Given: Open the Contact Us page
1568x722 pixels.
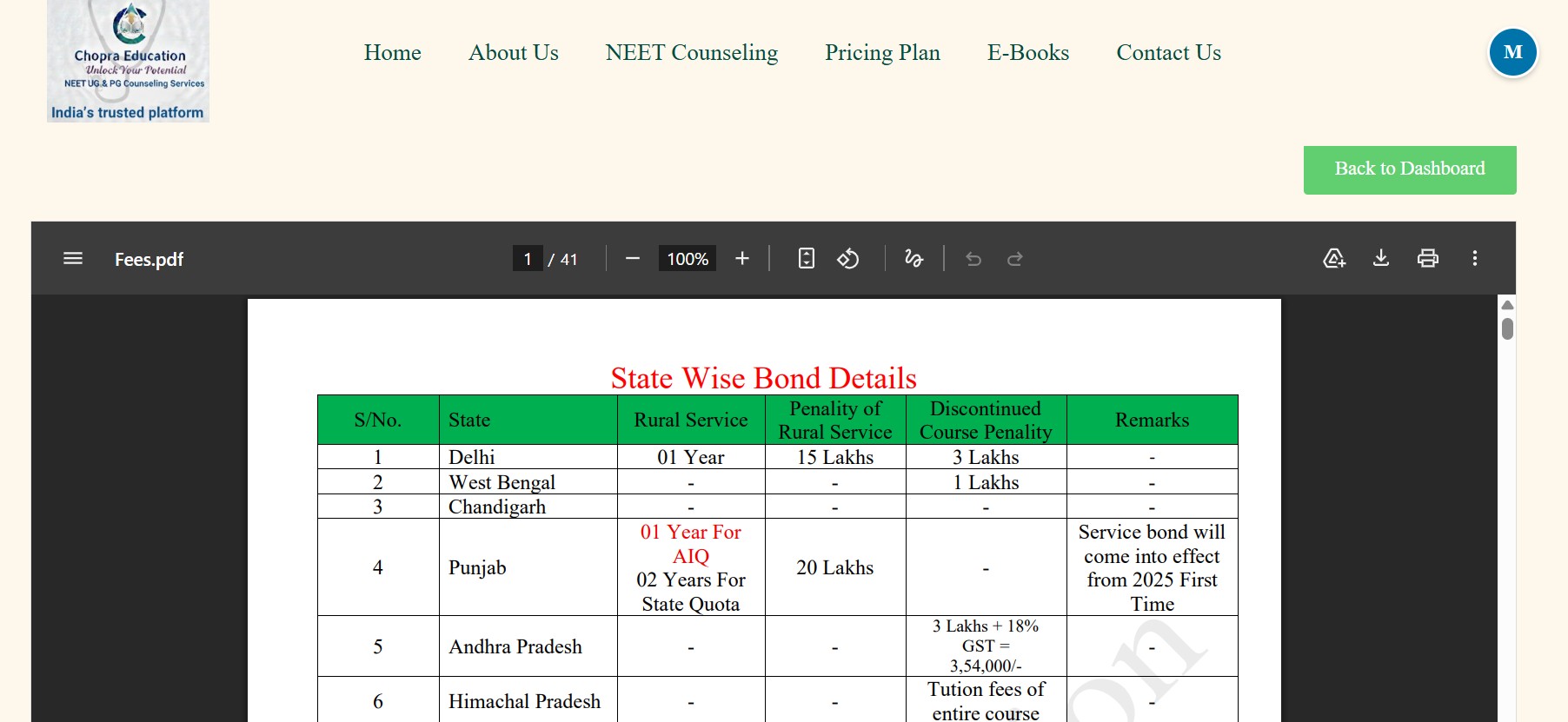Looking at the screenshot, I should pos(1169,53).
